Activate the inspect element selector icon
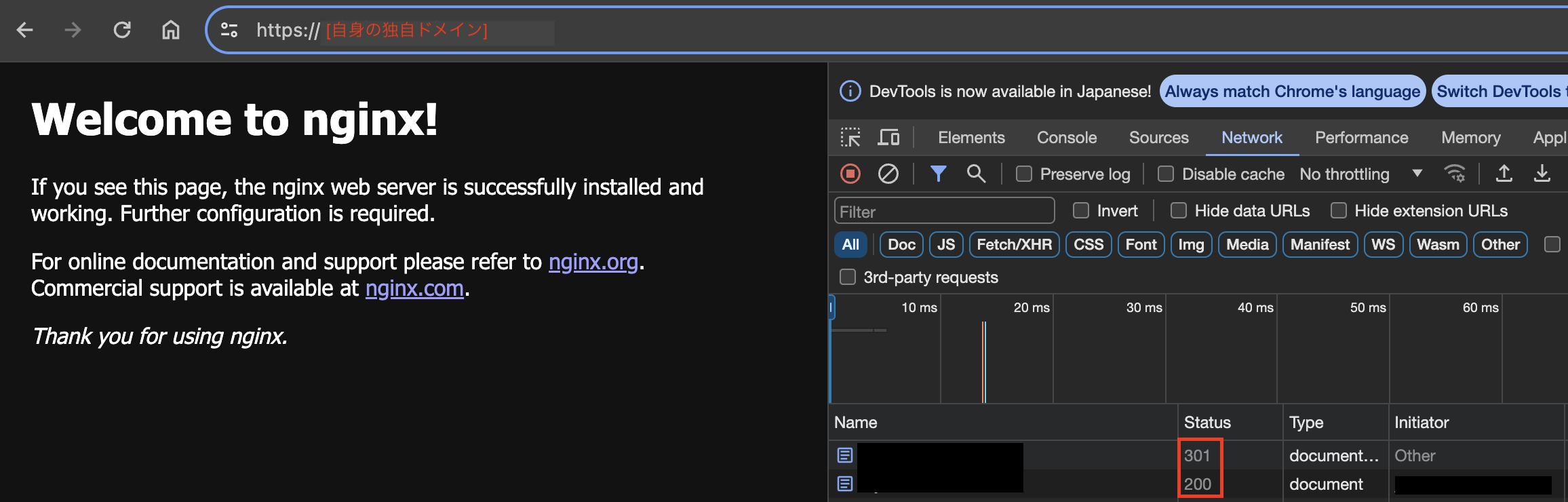Viewport: 1568px width, 502px height. [x=850, y=138]
